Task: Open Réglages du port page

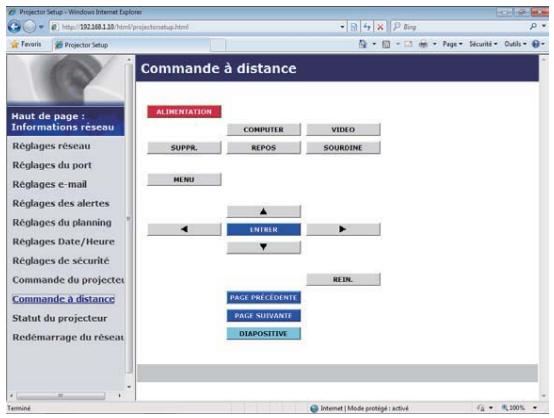Action: (52, 165)
